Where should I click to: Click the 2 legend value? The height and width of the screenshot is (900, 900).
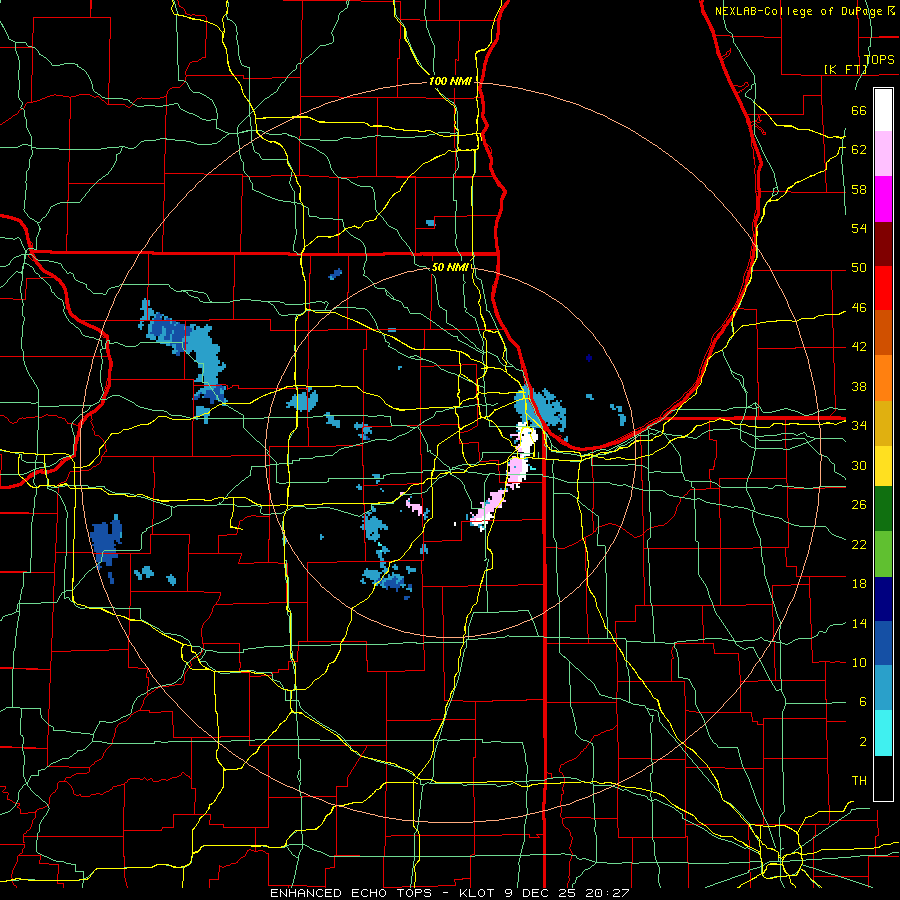pyautogui.click(x=862, y=742)
